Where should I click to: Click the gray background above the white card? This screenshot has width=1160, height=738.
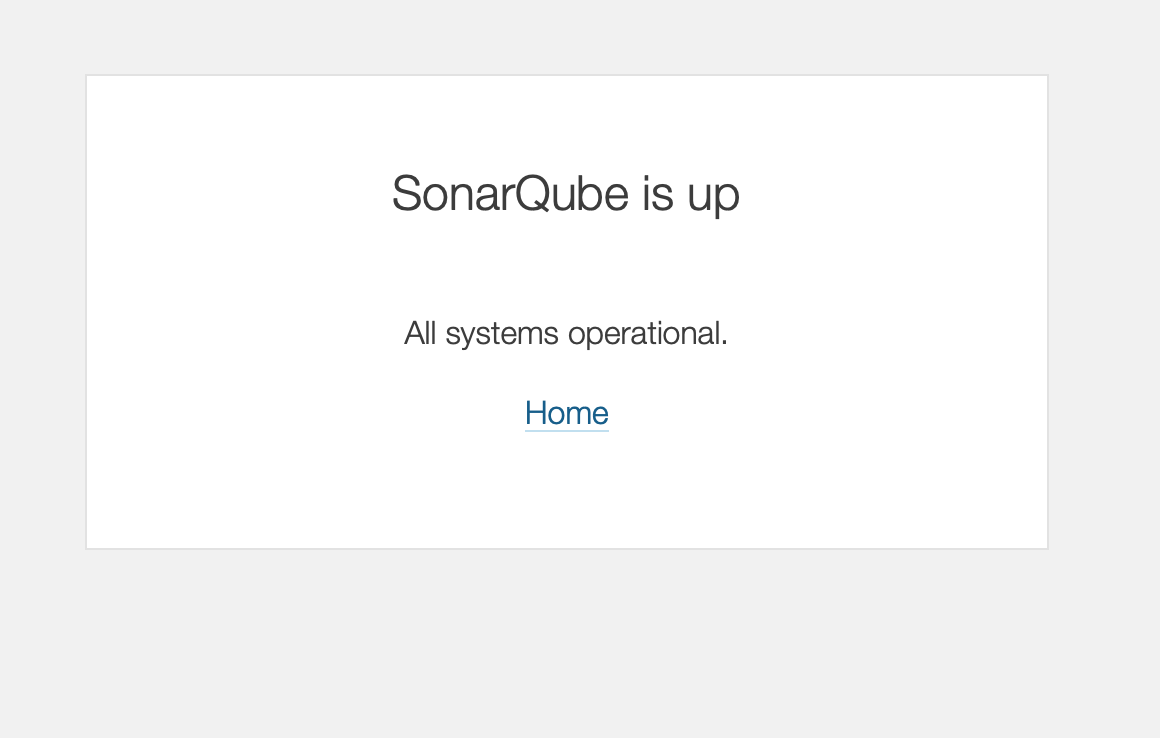pos(565,35)
